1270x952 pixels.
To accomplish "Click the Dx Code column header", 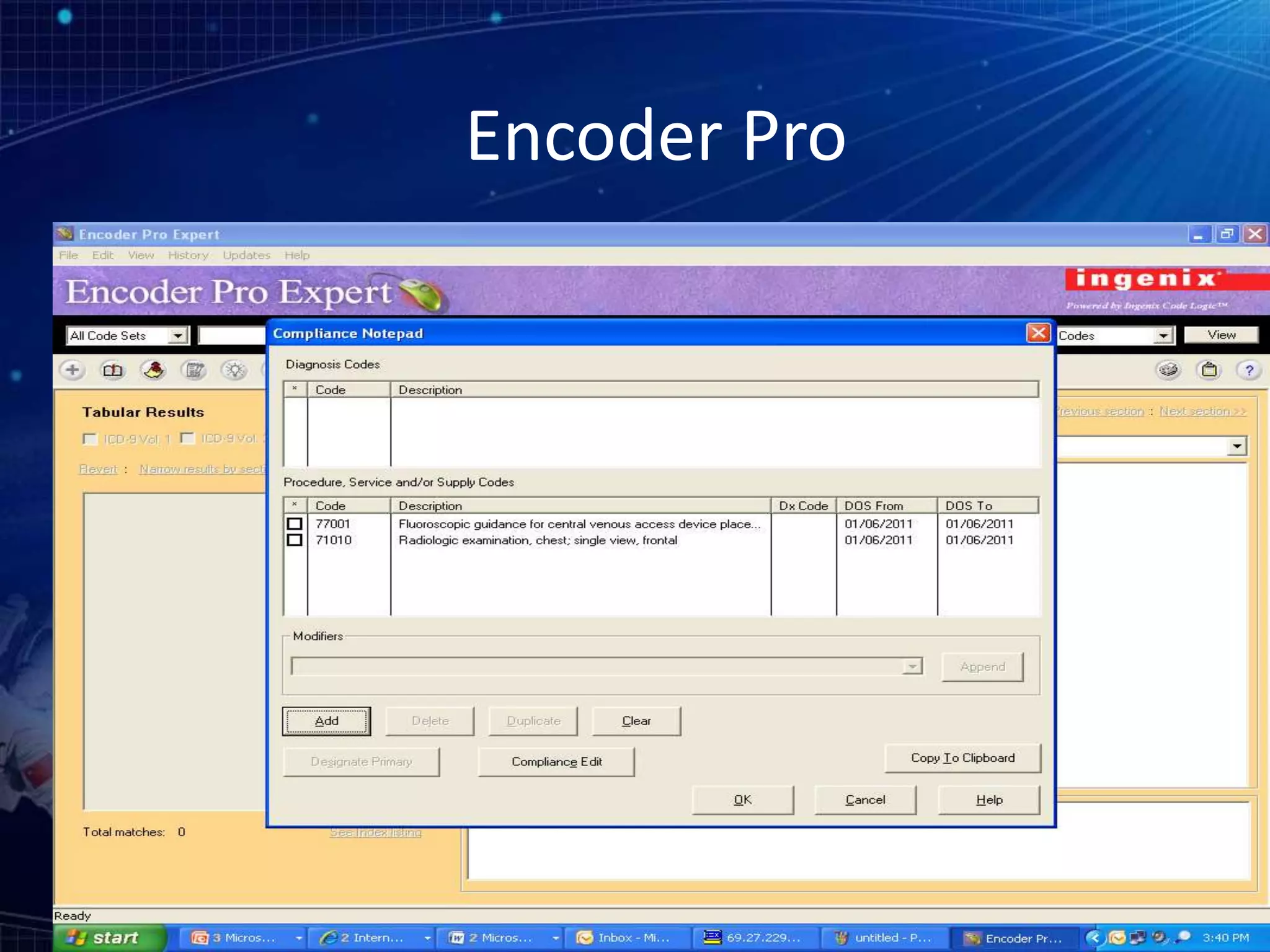I will coord(804,506).
